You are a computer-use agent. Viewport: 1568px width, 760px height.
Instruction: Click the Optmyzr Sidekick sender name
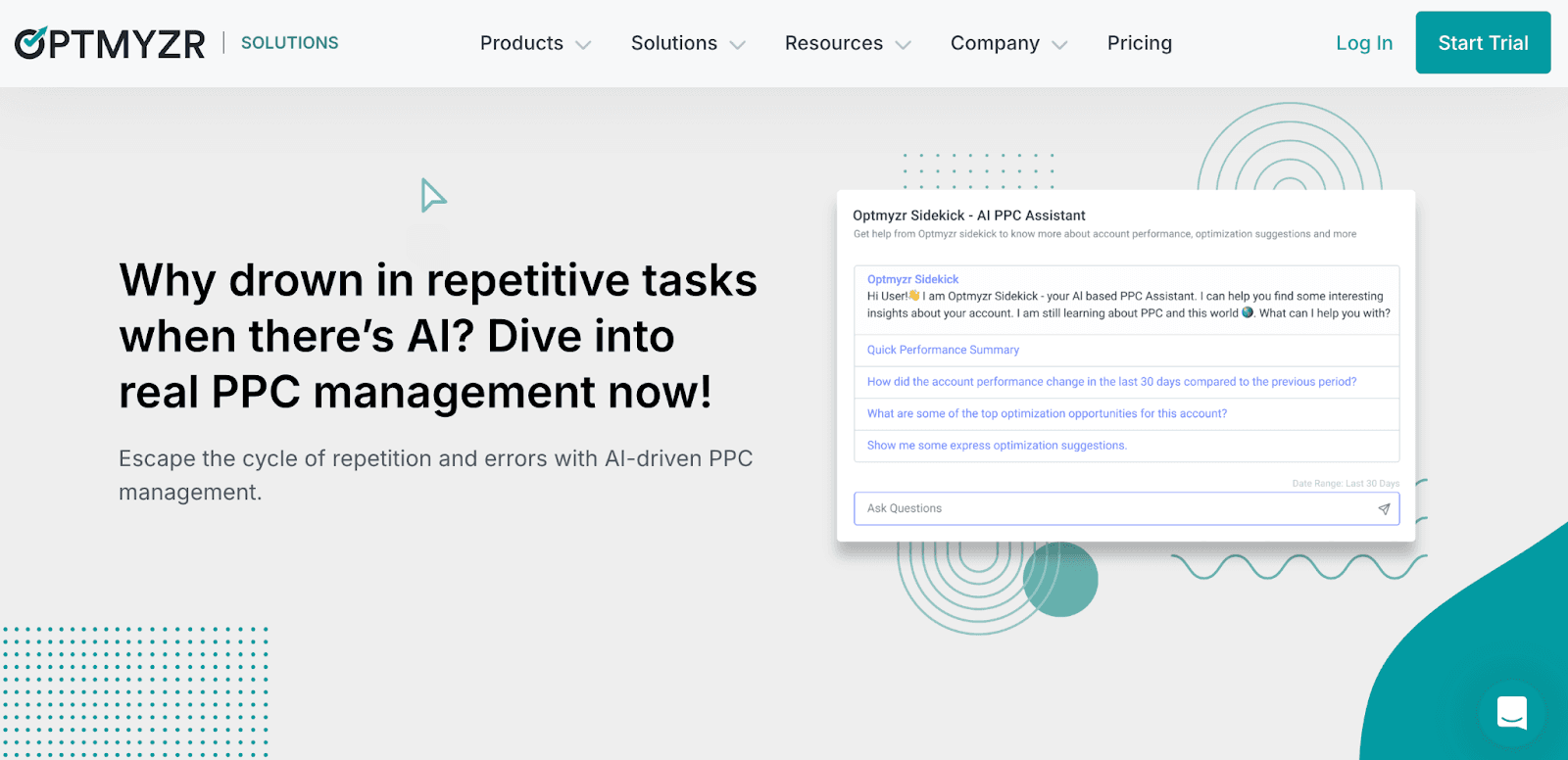(x=912, y=279)
